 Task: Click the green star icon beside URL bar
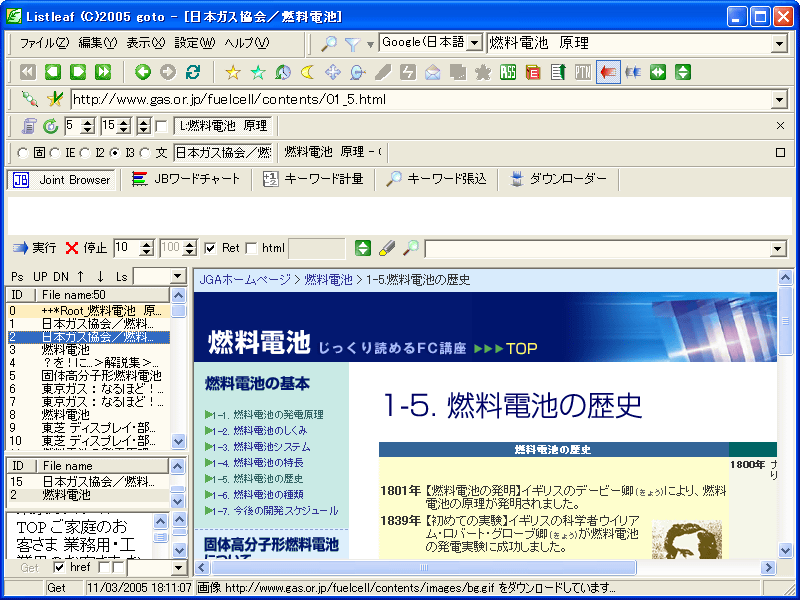(55, 99)
